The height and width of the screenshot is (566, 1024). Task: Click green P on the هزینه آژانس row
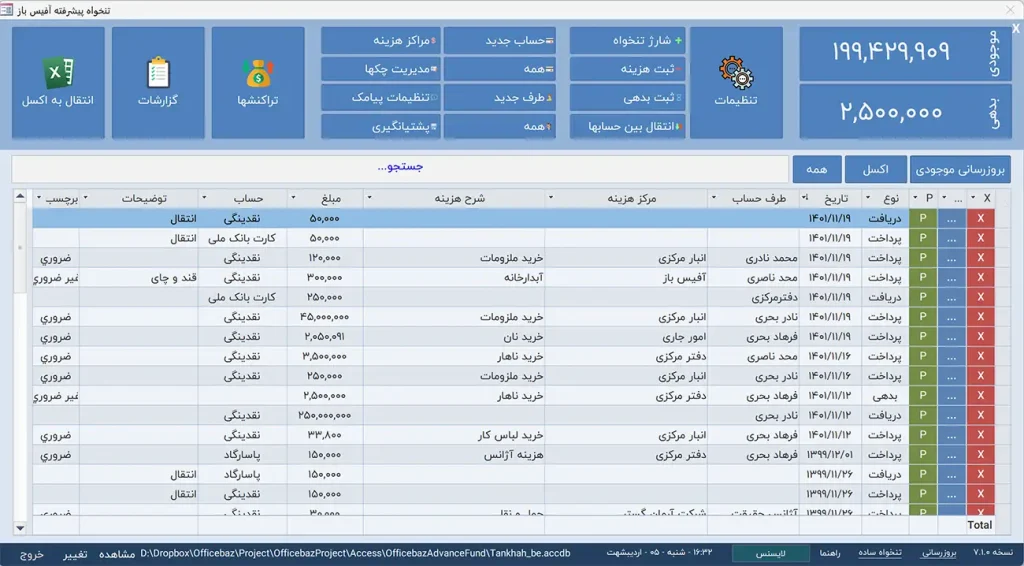coord(923,454)
